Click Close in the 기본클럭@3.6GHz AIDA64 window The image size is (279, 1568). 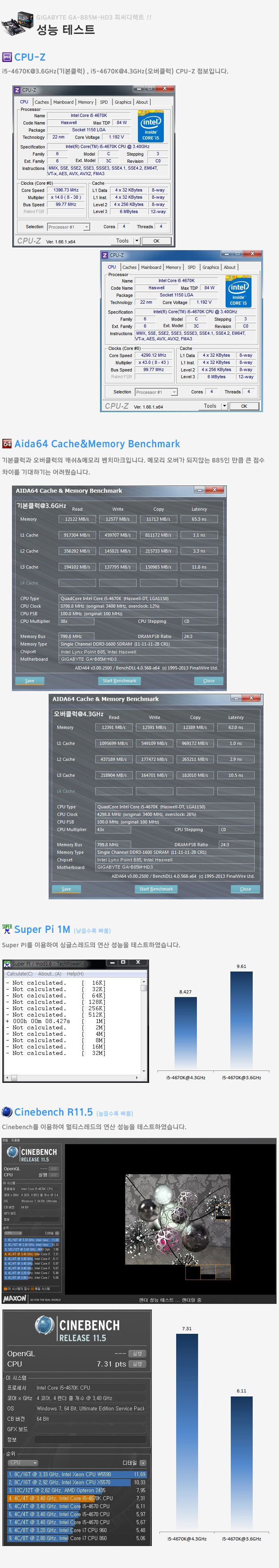(x=208, y=681)
